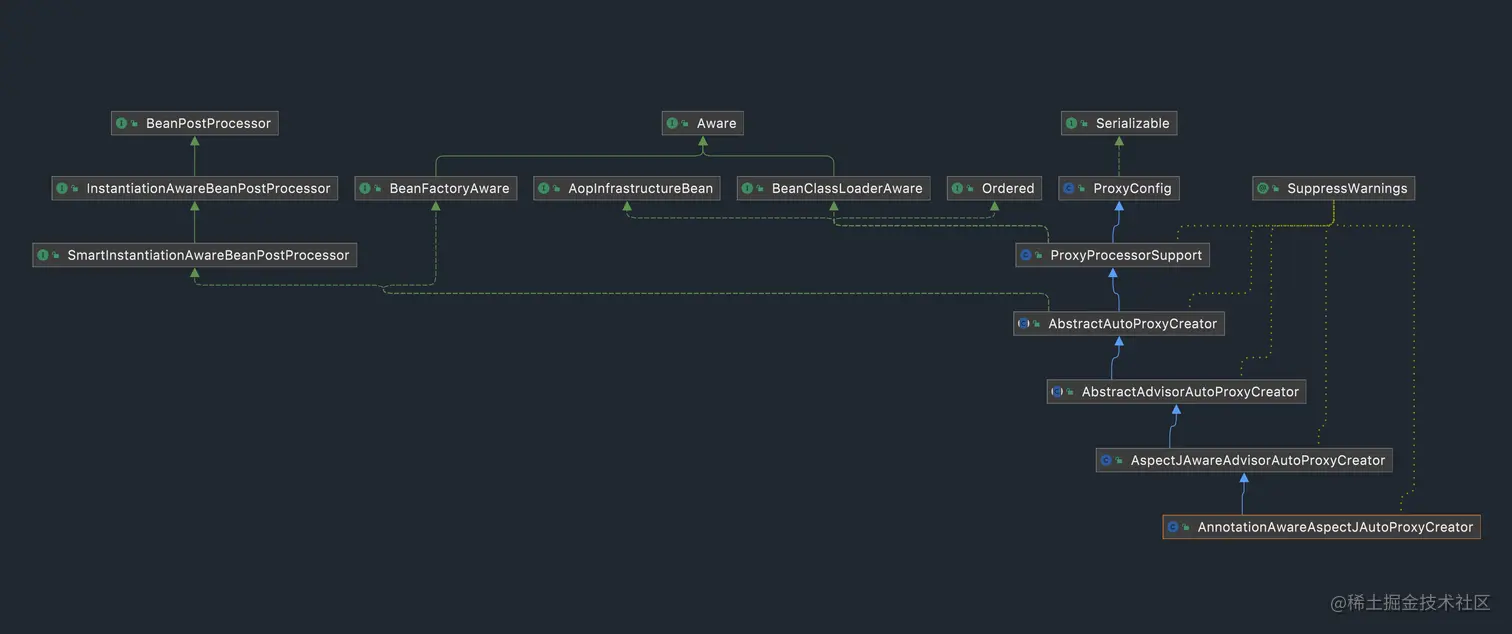
Task: Click the annotation icon on SuppressWarnings
Action: pos(1263,188)
